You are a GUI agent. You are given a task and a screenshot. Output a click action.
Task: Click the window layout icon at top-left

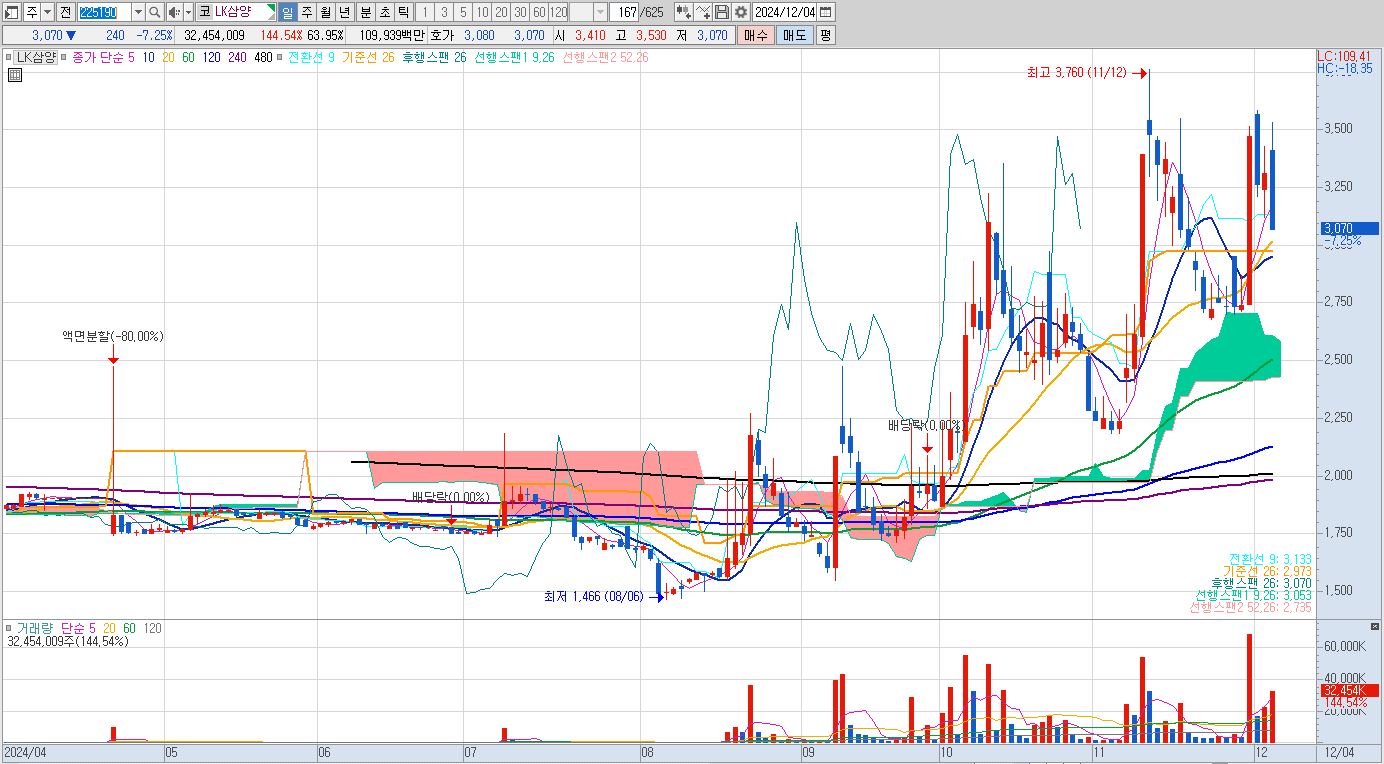(11, 12)
